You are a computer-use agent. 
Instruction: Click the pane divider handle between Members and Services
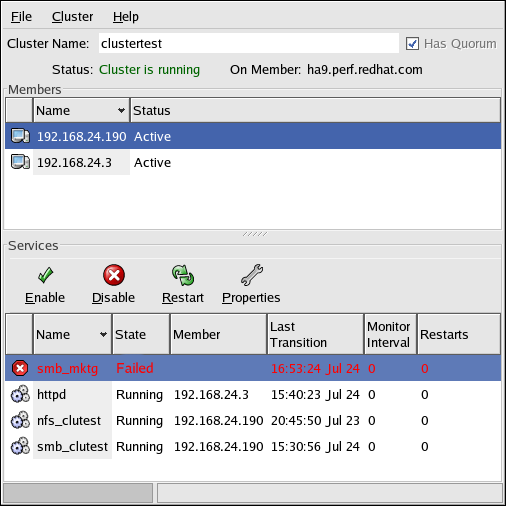coord(255,234)
